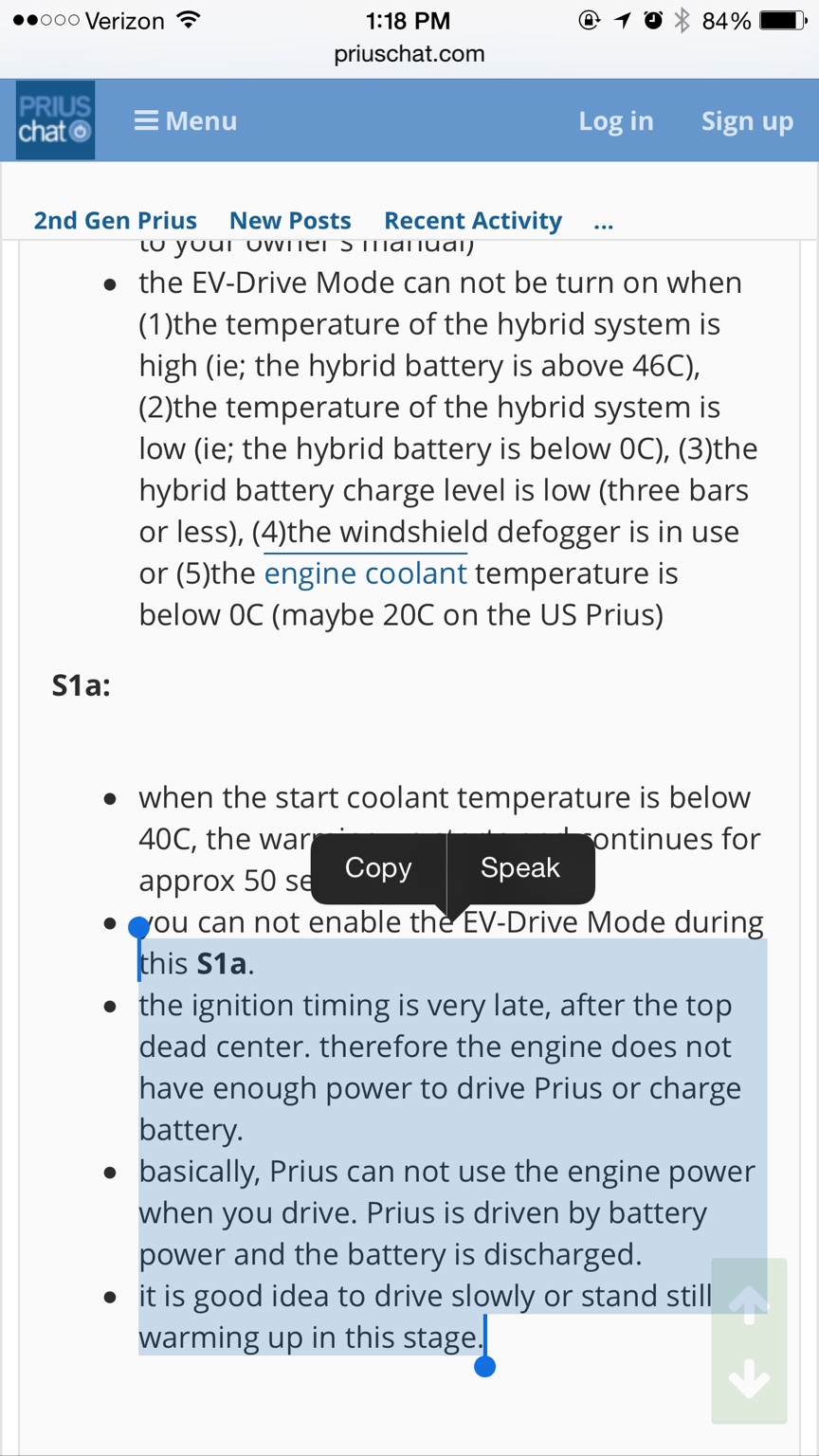Tap the Wi-Fi signal icon
The width and height of the screenshot is (819, 1456).
click(x=190, y=20)
